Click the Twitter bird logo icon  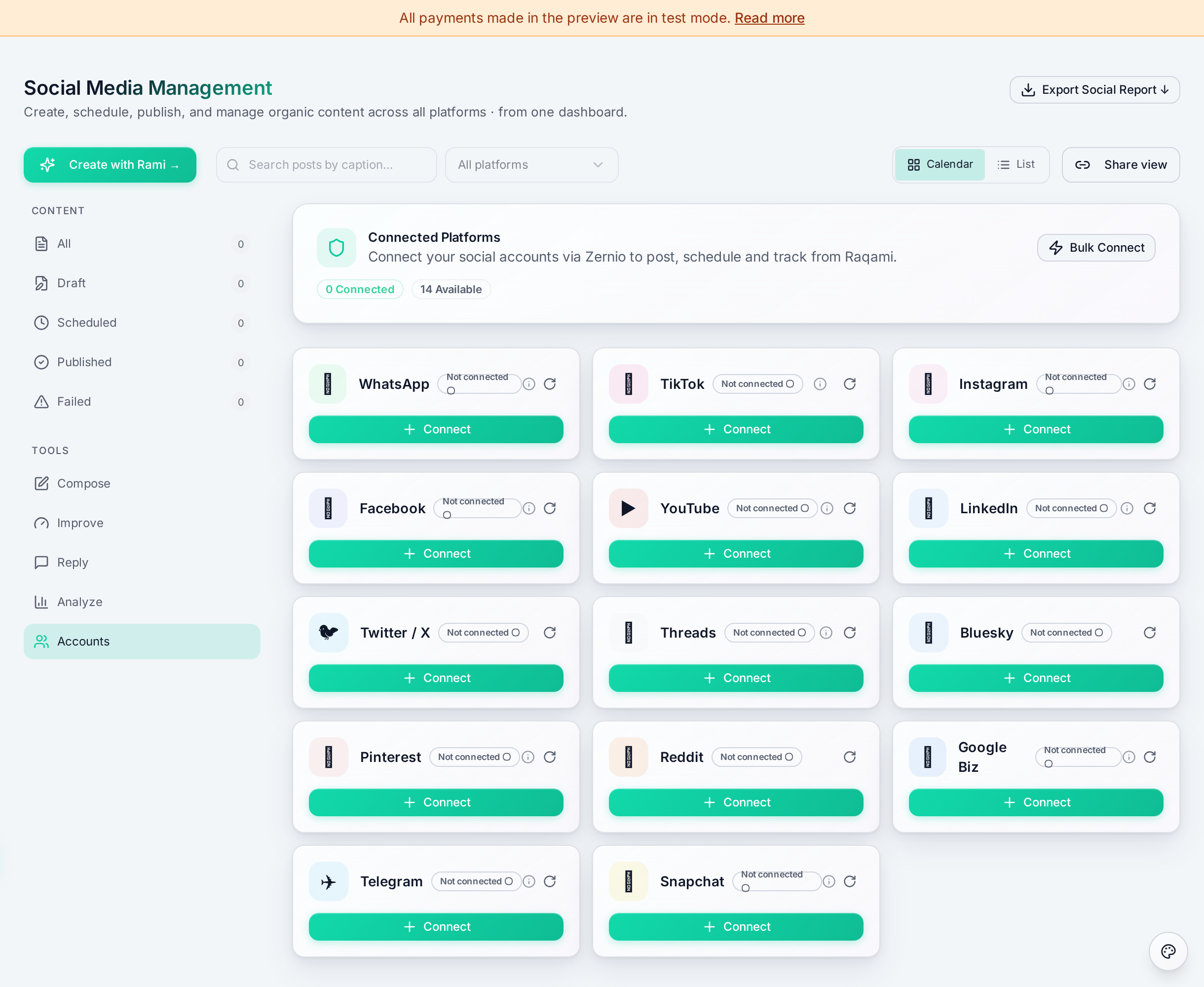[x=329, y=633]
